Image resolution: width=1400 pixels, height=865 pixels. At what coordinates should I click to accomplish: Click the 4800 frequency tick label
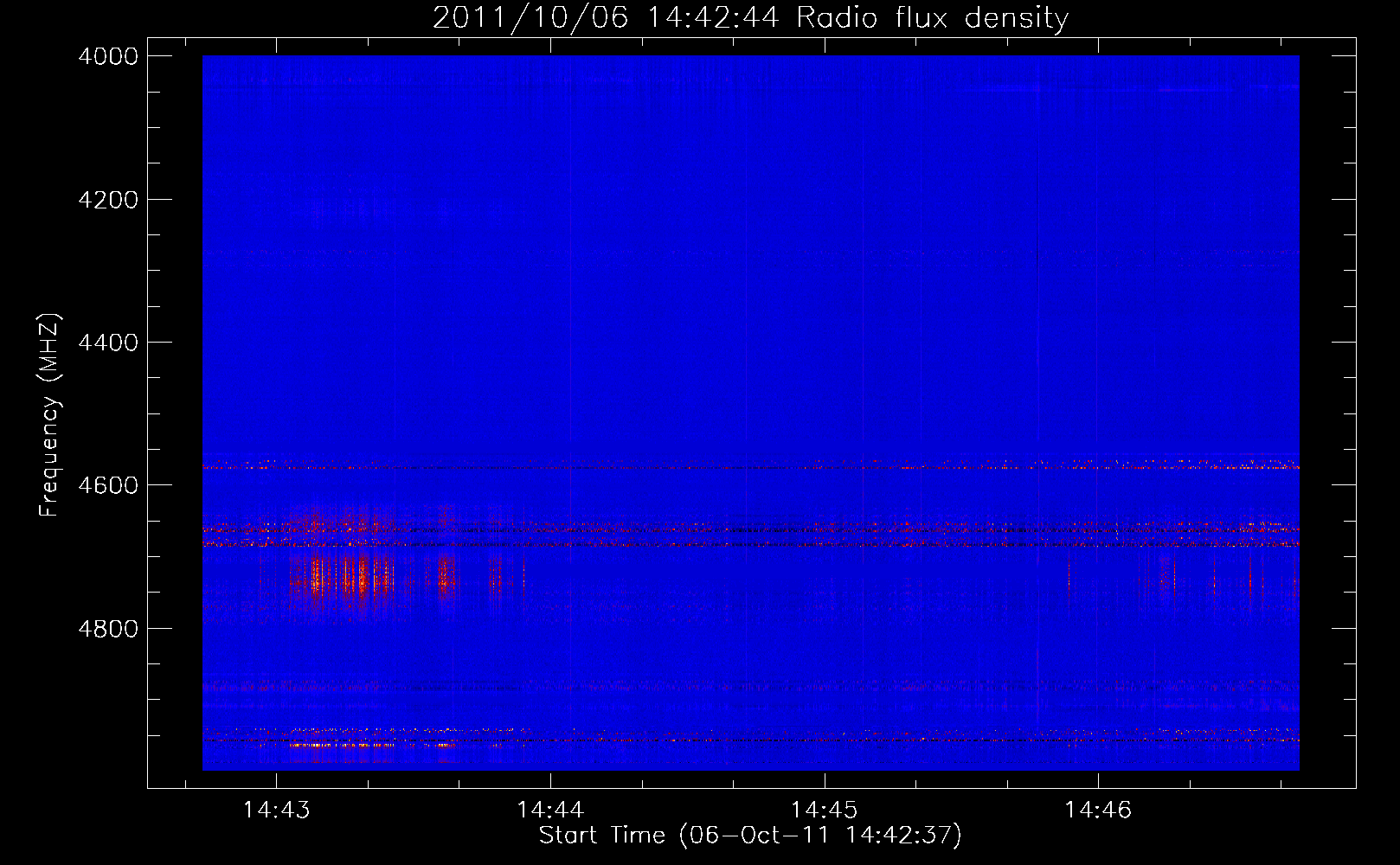(108, 629)
